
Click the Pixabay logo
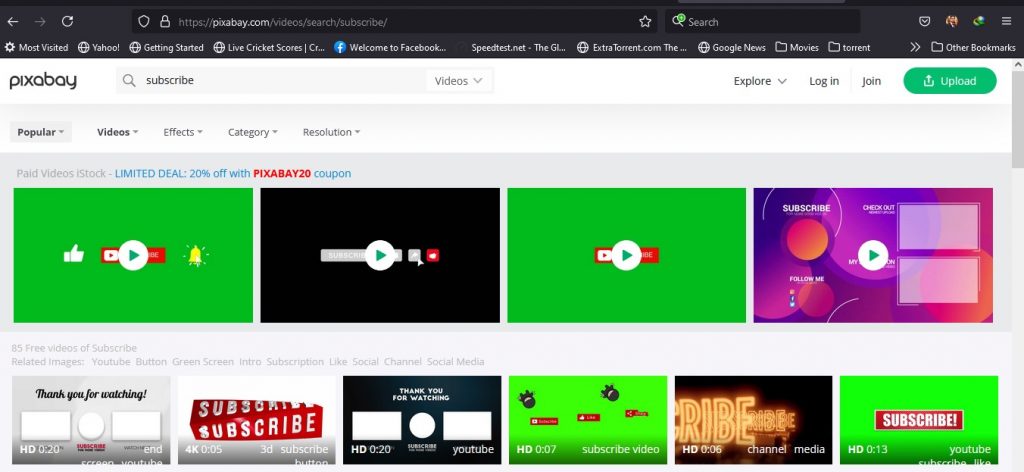click(43, 81)
